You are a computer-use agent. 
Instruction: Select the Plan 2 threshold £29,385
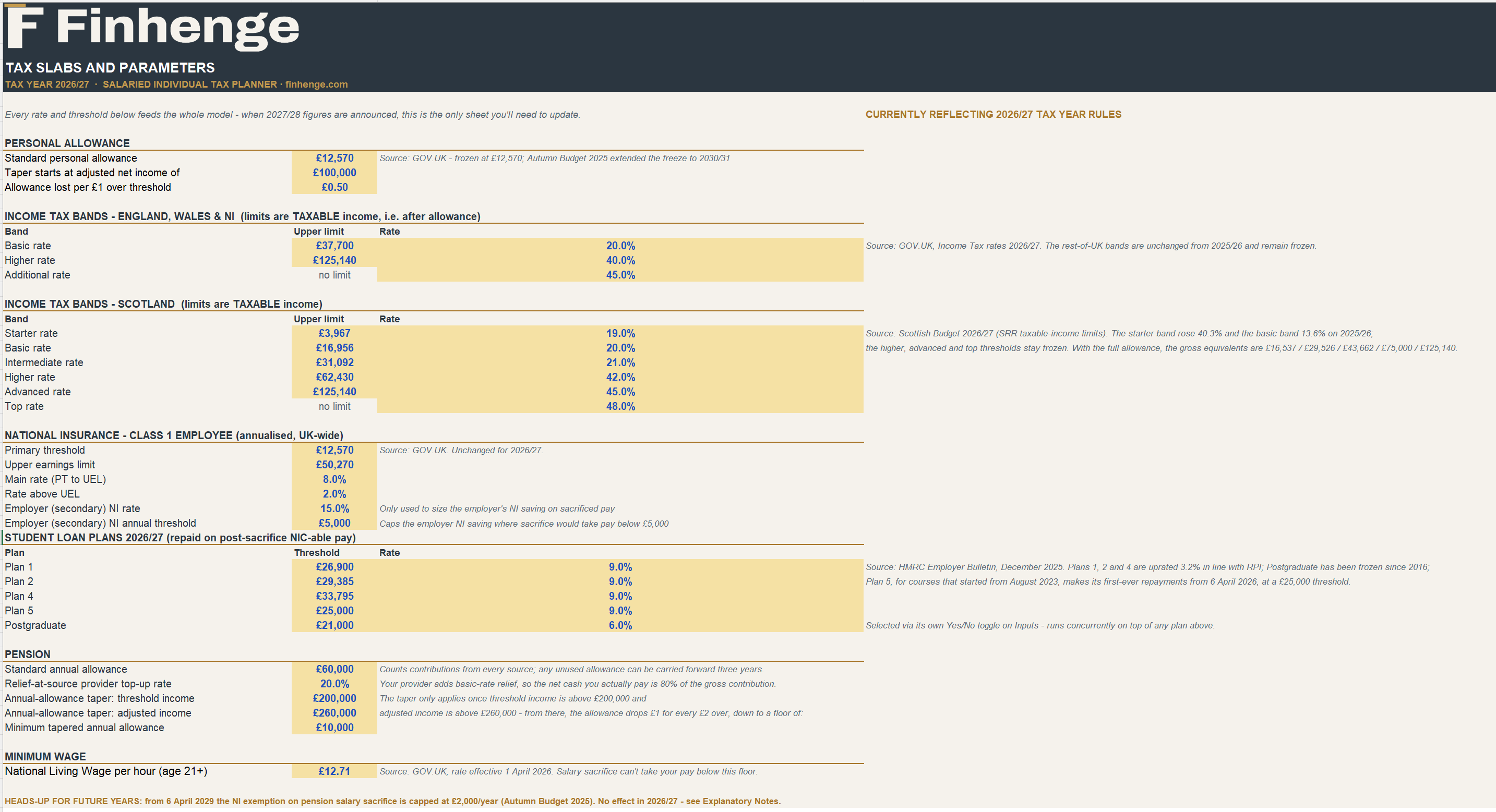[334, 581]
